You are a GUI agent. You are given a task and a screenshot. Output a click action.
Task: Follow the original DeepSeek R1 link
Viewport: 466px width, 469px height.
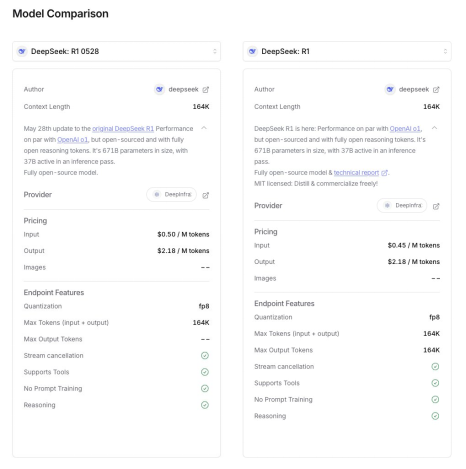[123, 129]
